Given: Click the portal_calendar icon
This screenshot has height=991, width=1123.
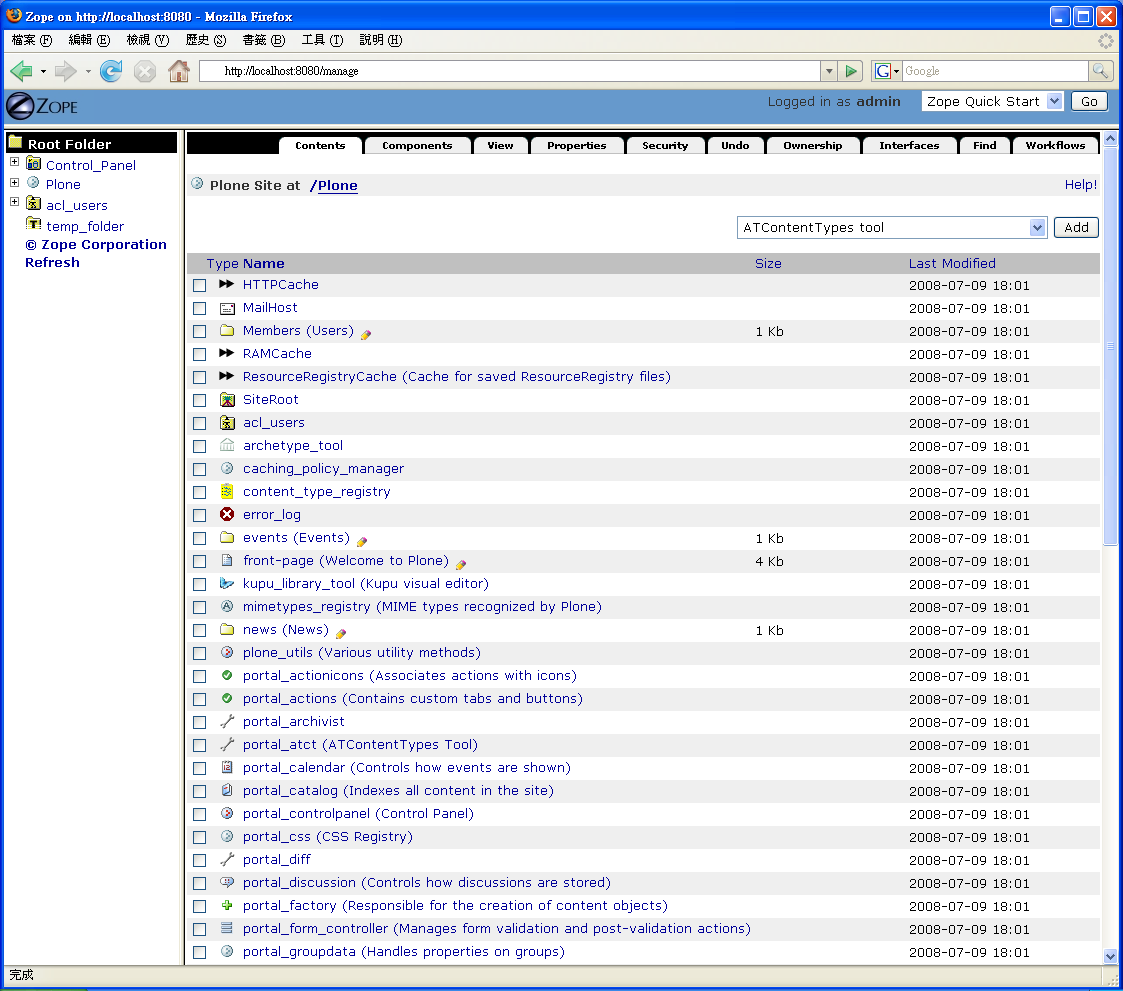Looking at the screenshot, I should (227, 767).
